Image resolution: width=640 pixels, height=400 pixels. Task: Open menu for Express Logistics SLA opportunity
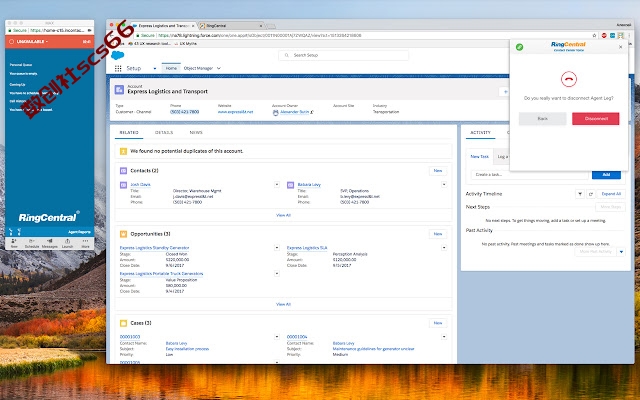444,248
